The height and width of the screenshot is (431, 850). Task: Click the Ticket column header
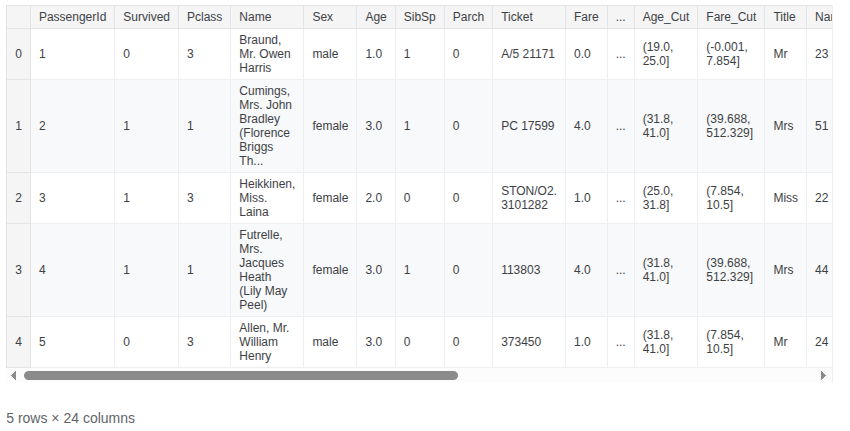[529, 17]
